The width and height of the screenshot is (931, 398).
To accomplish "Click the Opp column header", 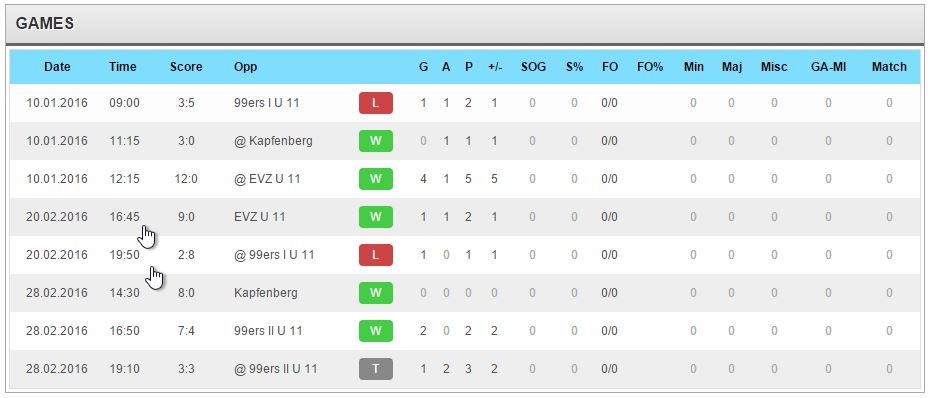I will (245, 67).
